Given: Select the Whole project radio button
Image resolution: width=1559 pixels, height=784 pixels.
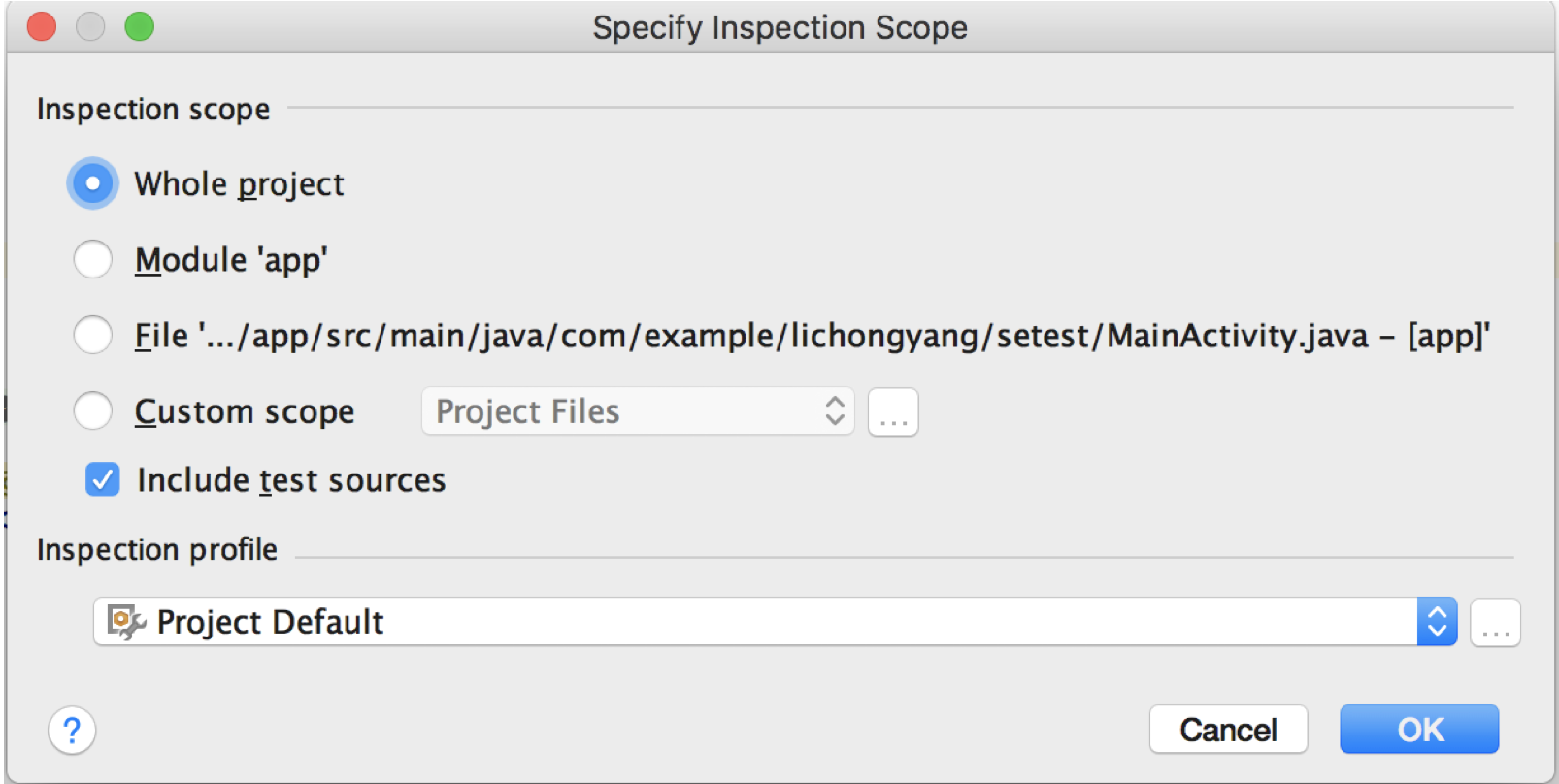Looking at the screenshot, I should coord(92,183).
